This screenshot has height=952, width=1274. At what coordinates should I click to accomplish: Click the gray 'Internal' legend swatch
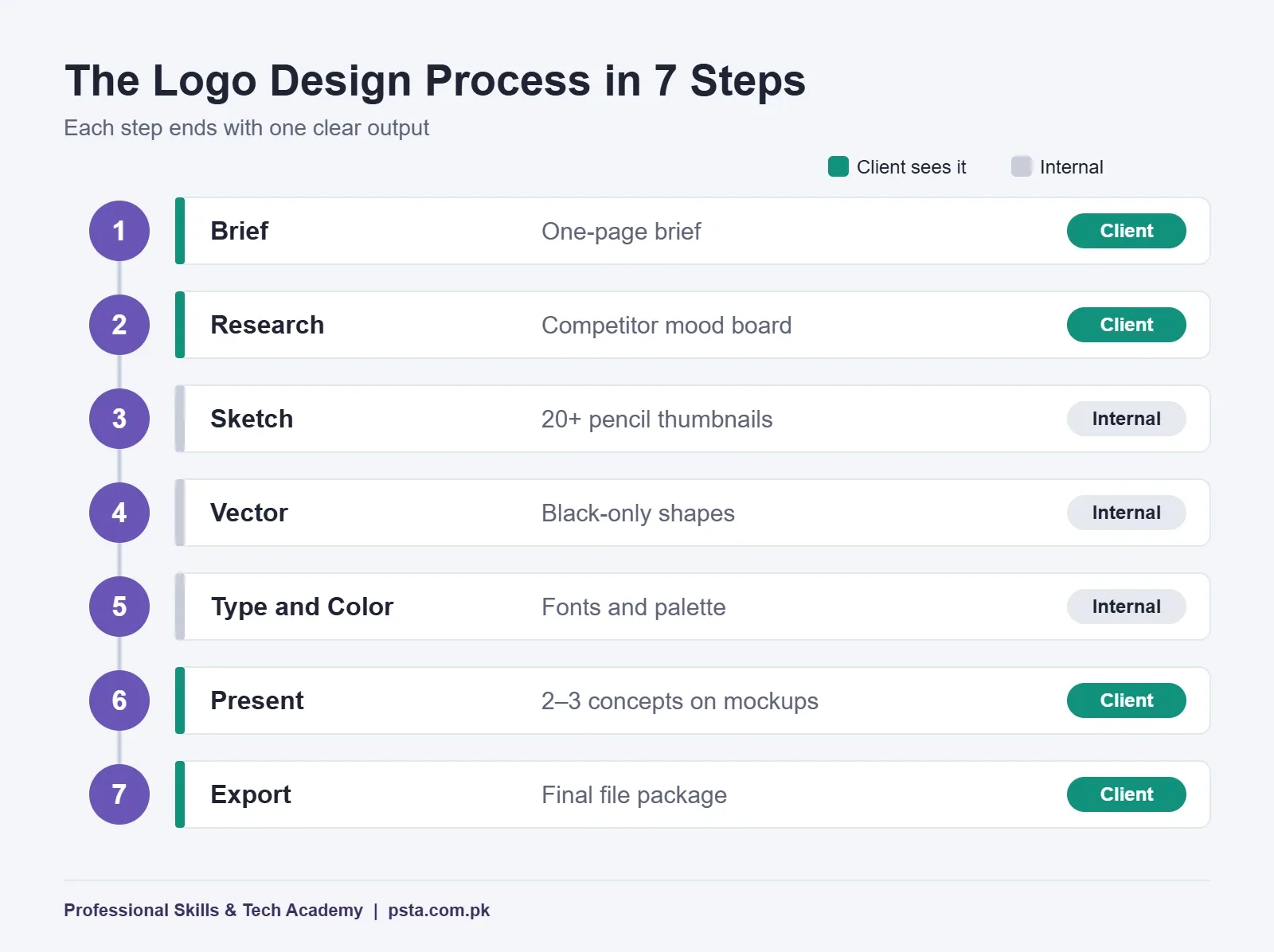tap(1022, 166)
